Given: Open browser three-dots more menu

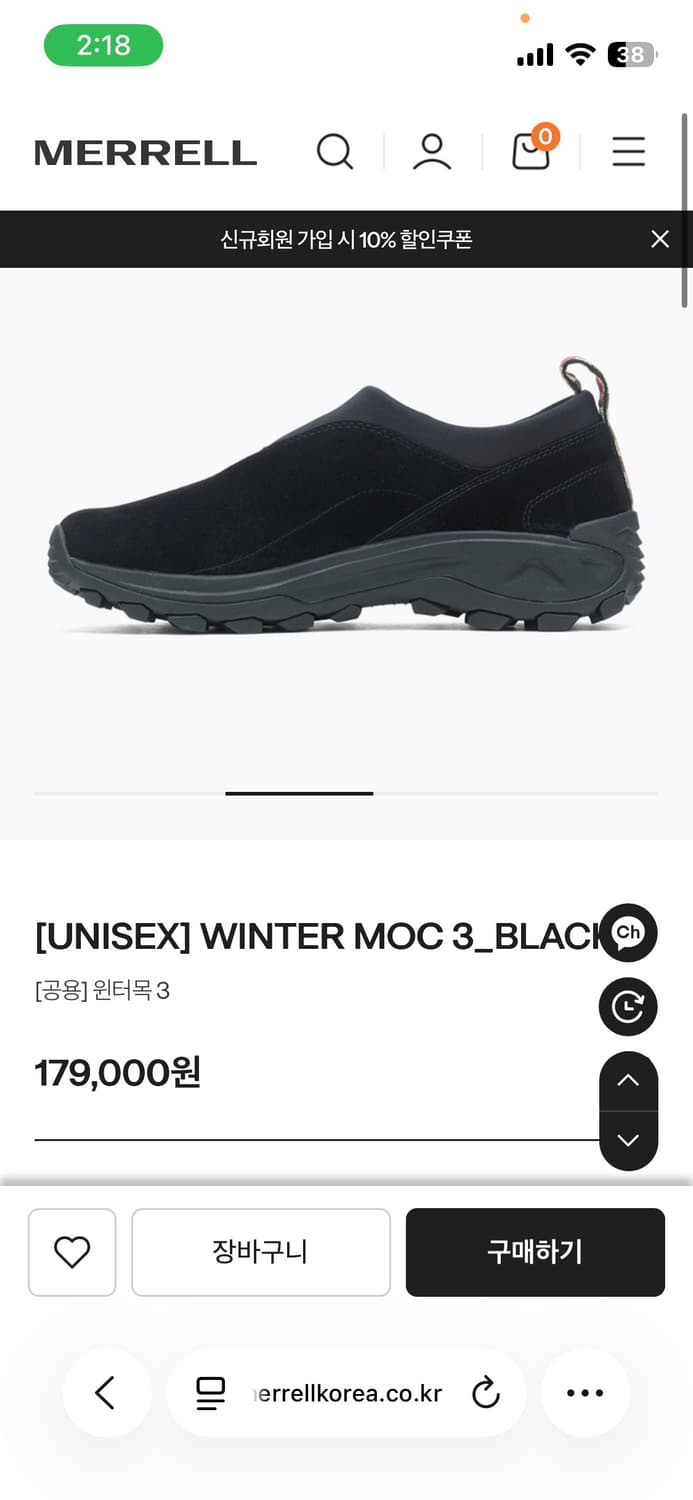Looking at the screenshot, I should [x=585, y=1393].
